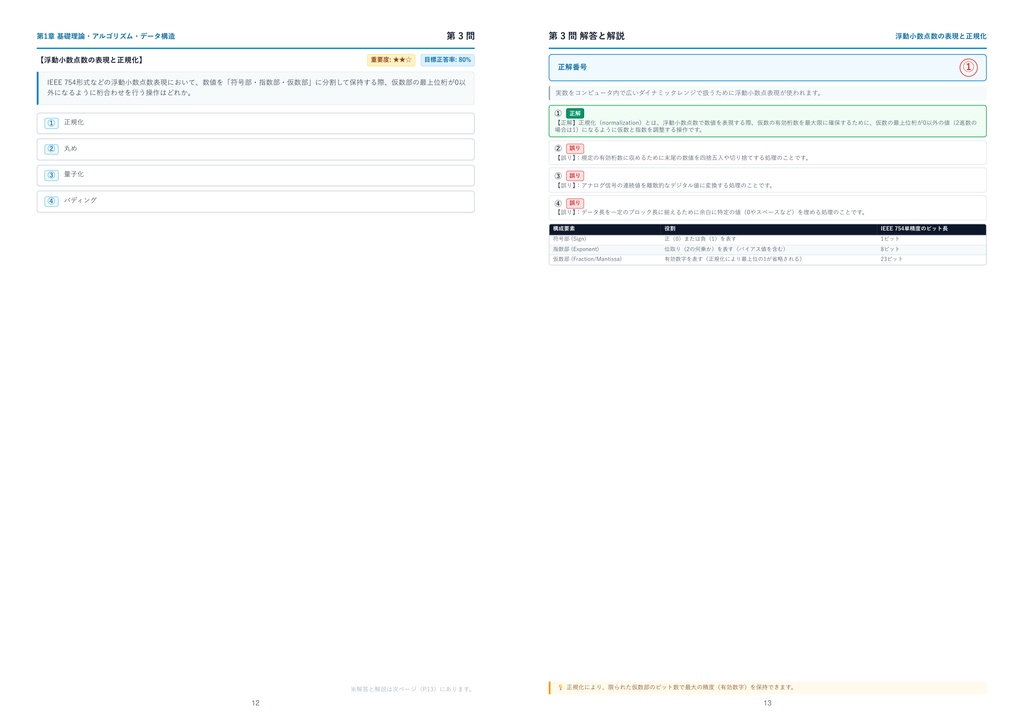Click the circled 1 correct answer icon
Image resolution: width=1024 pixels, height=724 pixels.
pyautogui.click(x=968, y=67)
